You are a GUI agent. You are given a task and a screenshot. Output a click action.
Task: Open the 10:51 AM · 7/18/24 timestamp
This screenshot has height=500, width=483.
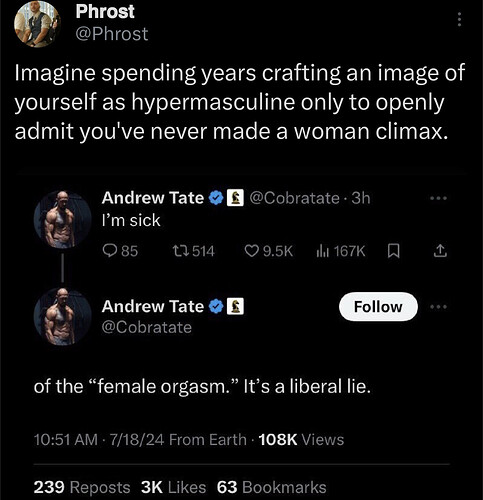point(99,439)
